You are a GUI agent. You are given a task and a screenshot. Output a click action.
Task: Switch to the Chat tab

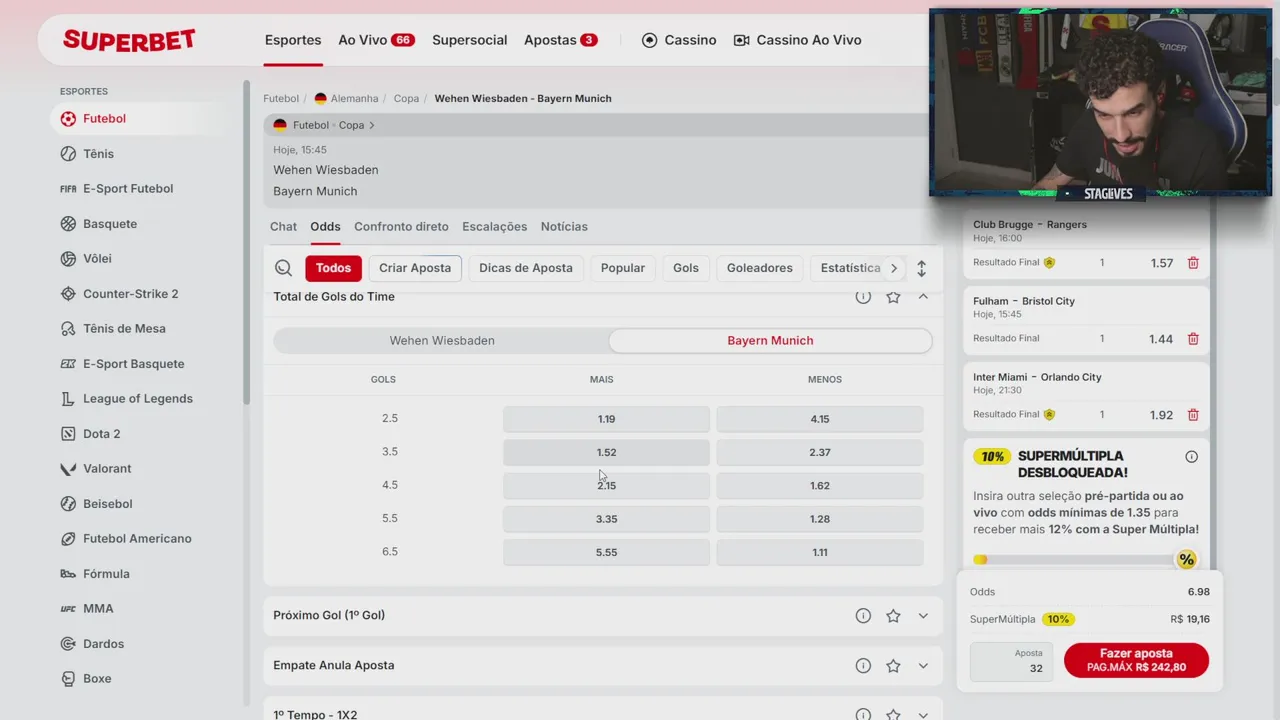(x=283, y=227)
